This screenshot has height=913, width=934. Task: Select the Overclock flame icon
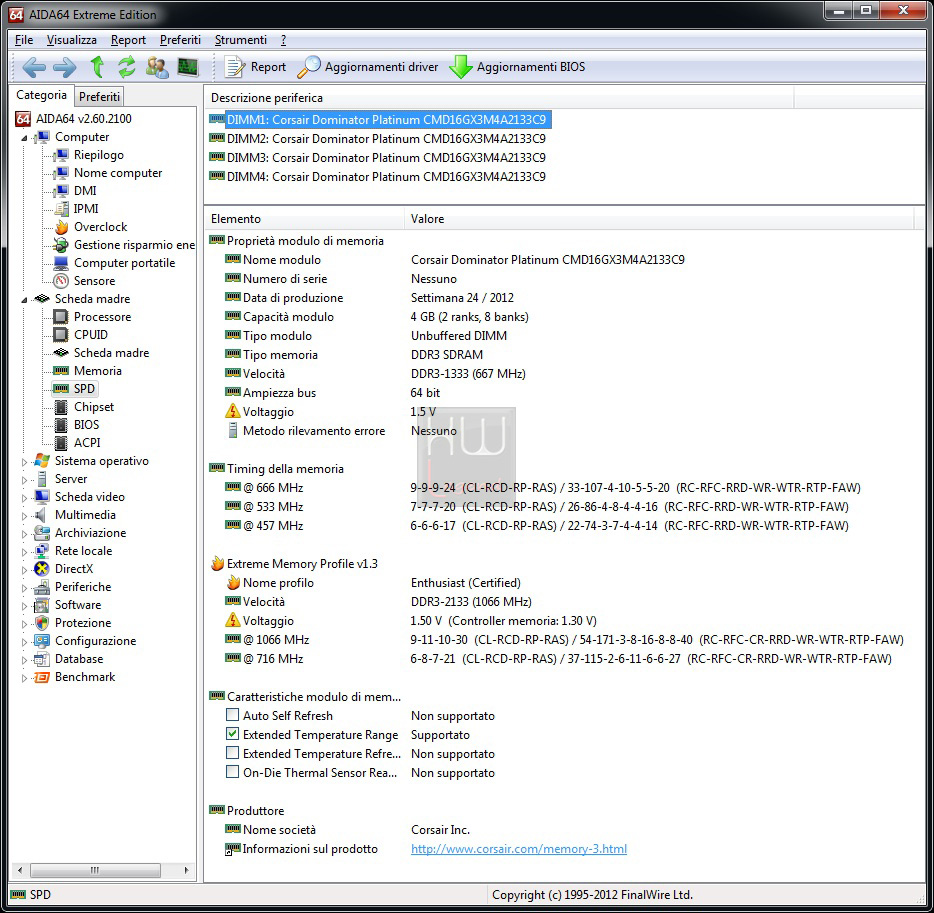point(61,227)
